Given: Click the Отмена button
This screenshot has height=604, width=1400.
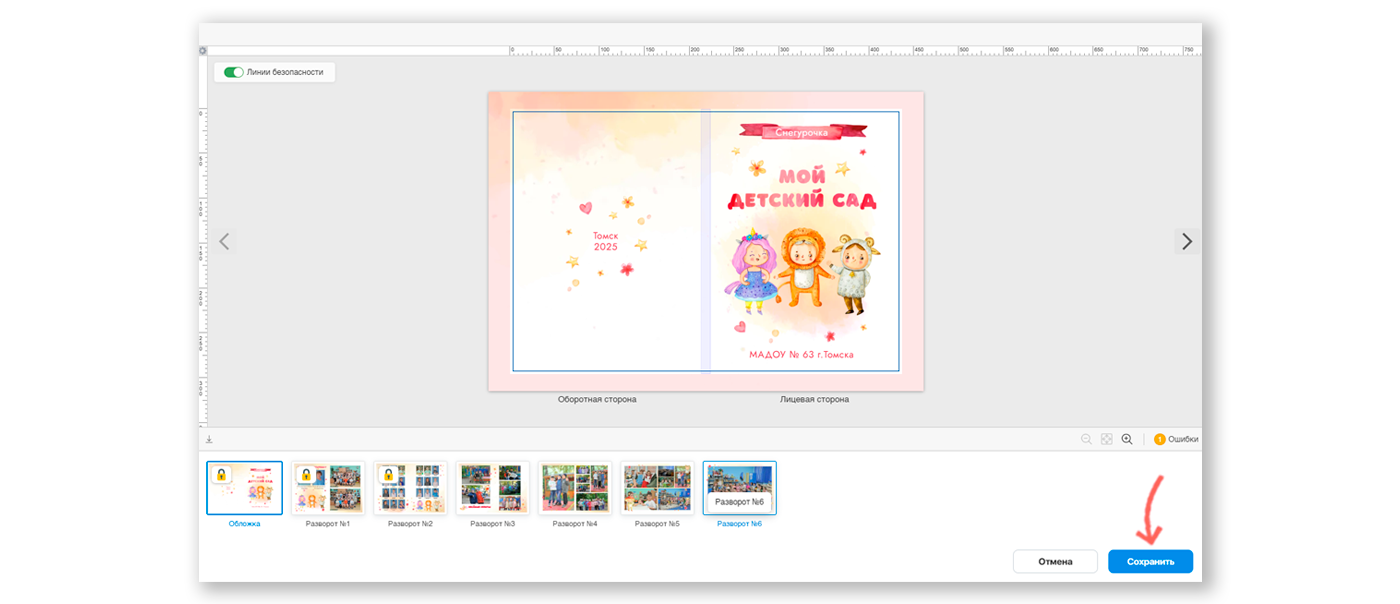Looking at the screenshot, I should [1055, 562].
